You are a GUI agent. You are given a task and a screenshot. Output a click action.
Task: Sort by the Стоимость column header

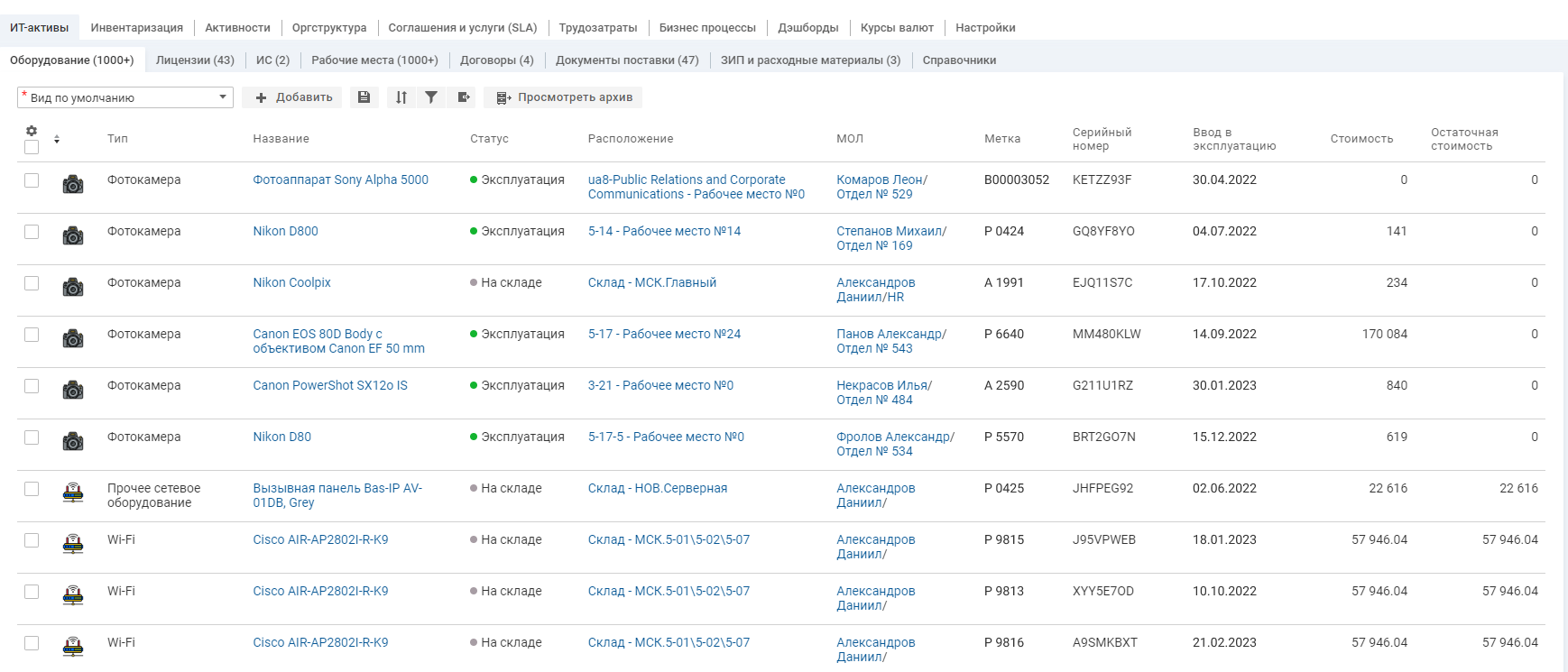coord(1360,139)
